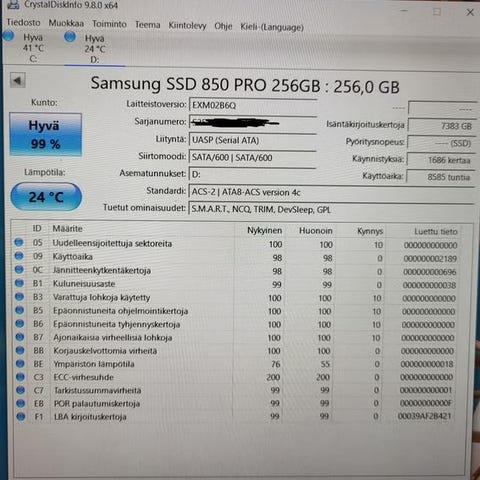Open the Teema menu

tap(148, 25)
